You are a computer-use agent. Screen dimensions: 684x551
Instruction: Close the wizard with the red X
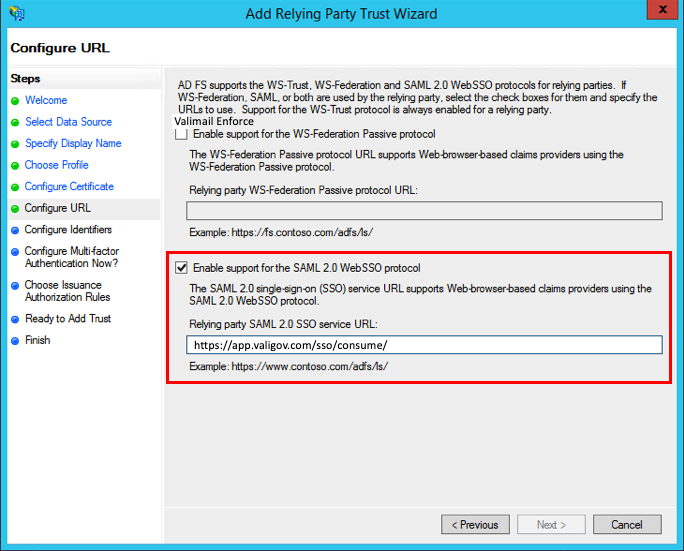click(662, 10)
